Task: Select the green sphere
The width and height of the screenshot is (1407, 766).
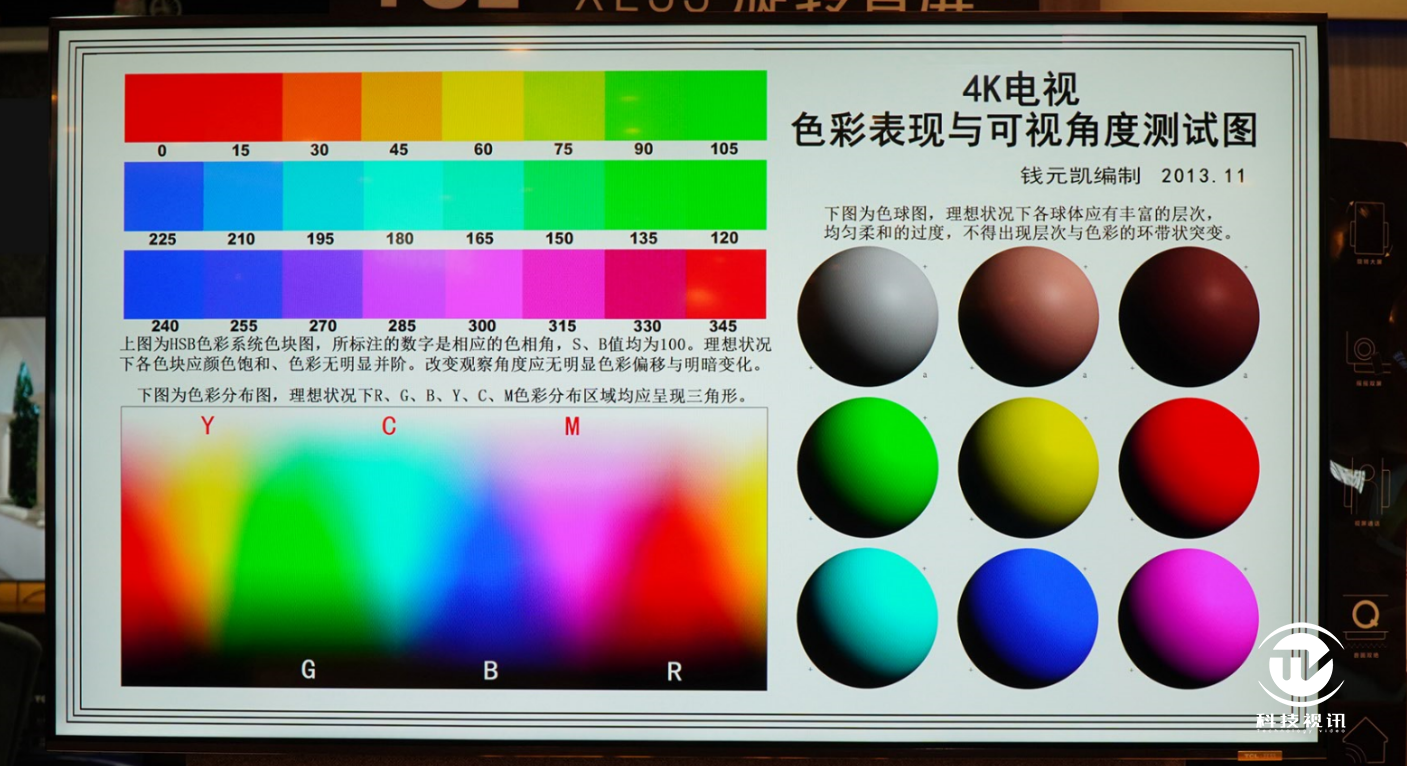Action: [x=867, y=467]
